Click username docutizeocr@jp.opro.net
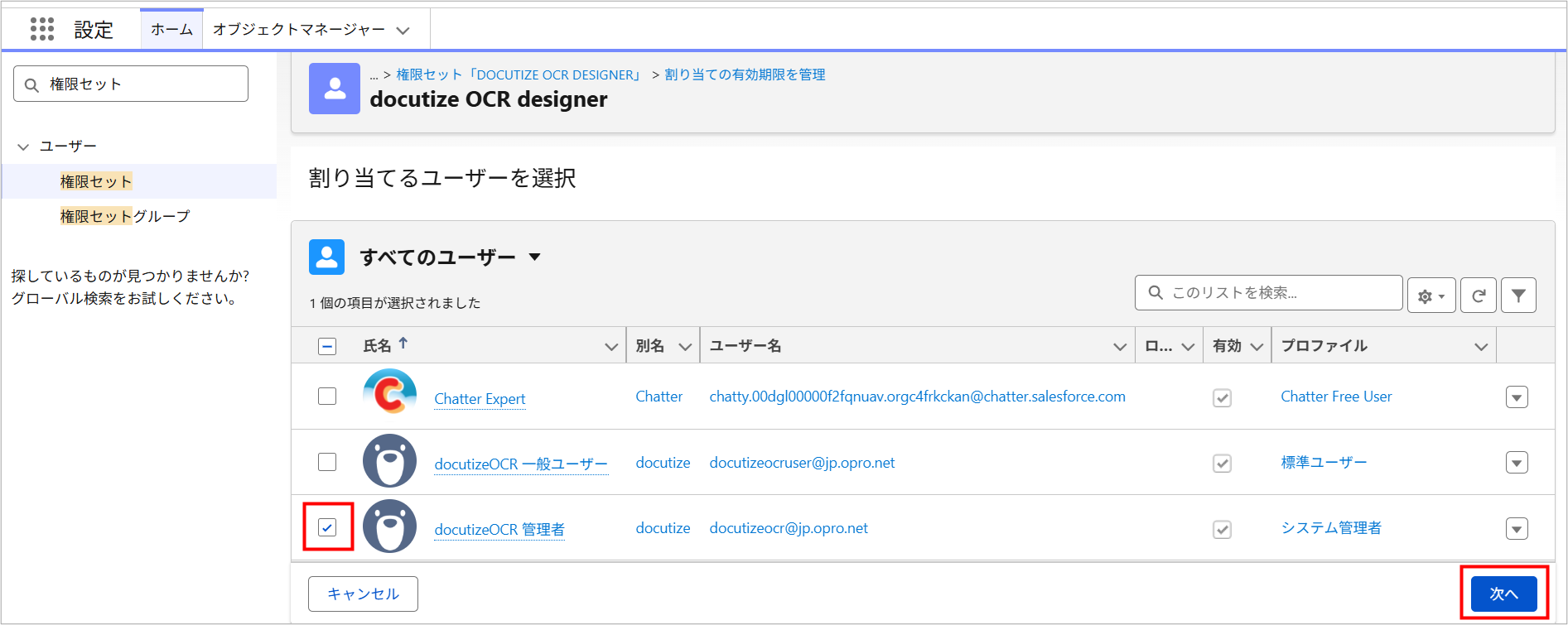 pos(789,528)
